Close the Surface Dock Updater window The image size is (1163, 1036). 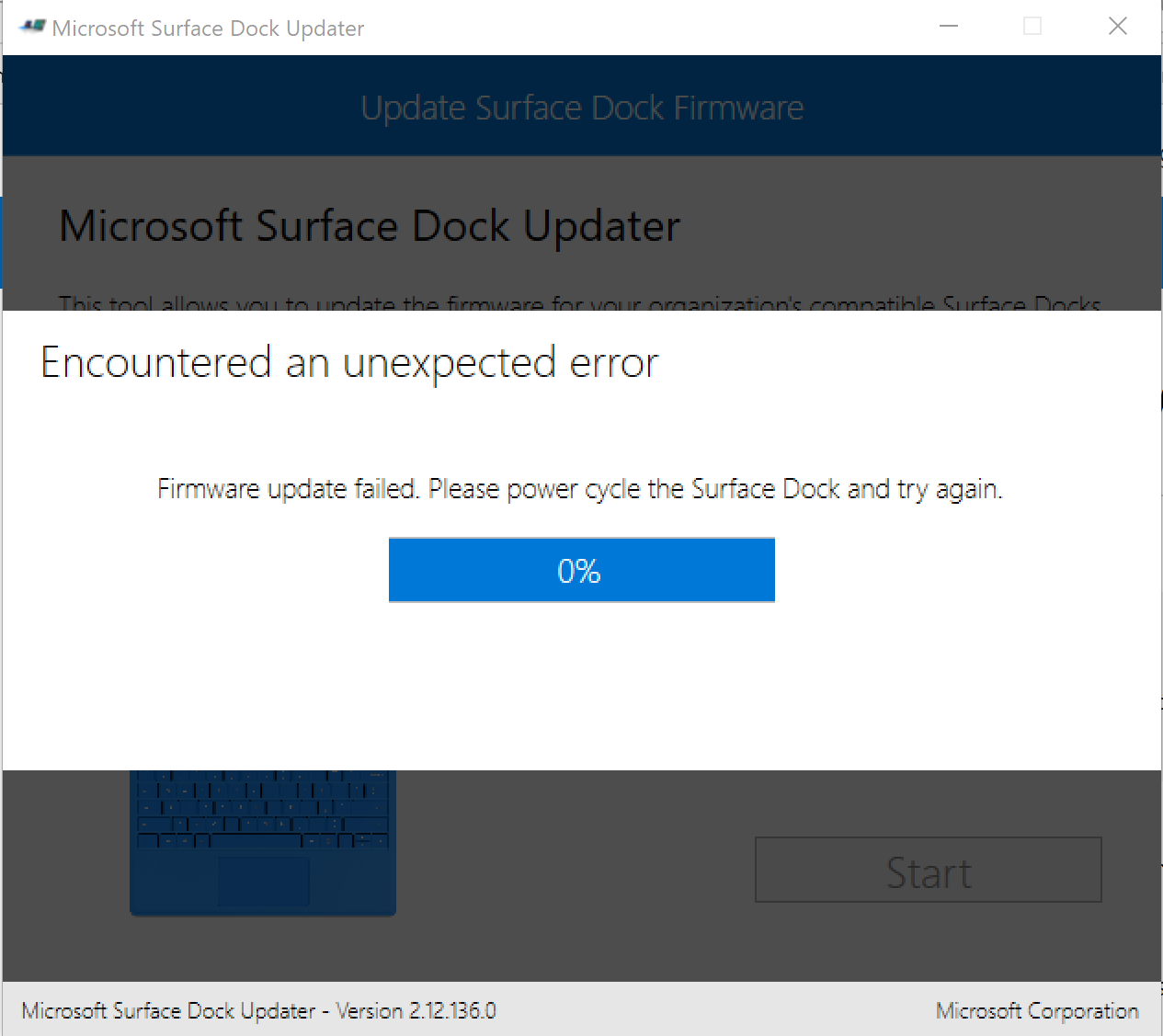pyautogui.click(x=1117, y=27)
